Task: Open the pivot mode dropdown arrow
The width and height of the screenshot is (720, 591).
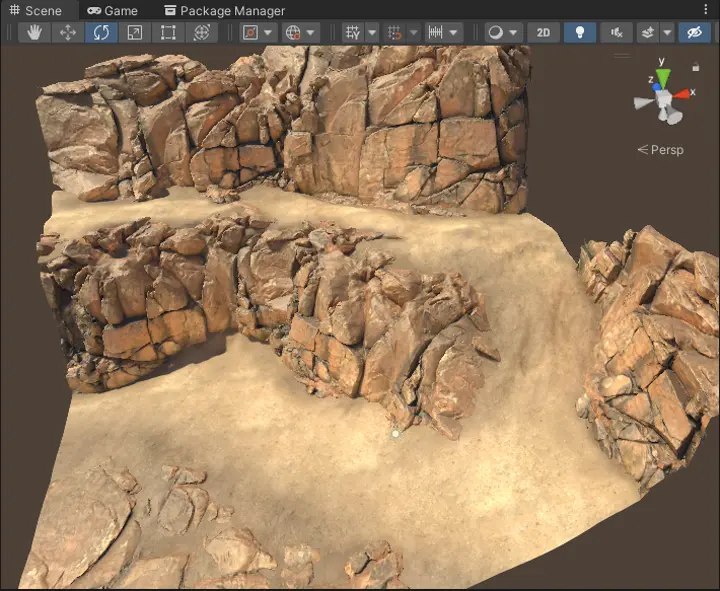Action: pos(268,33)
